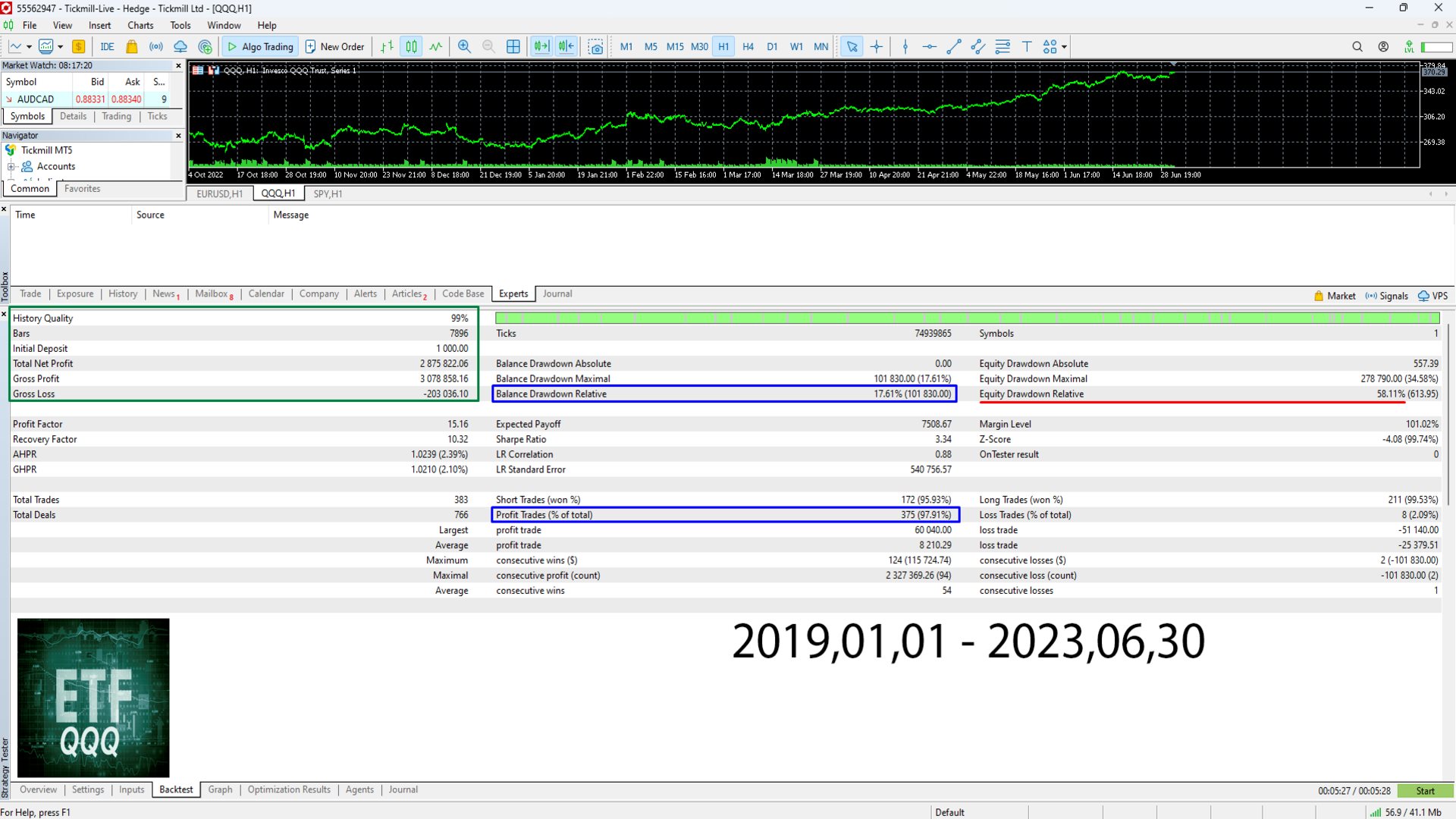Click the LVL level indicator icon

[x=1408, y=46]
